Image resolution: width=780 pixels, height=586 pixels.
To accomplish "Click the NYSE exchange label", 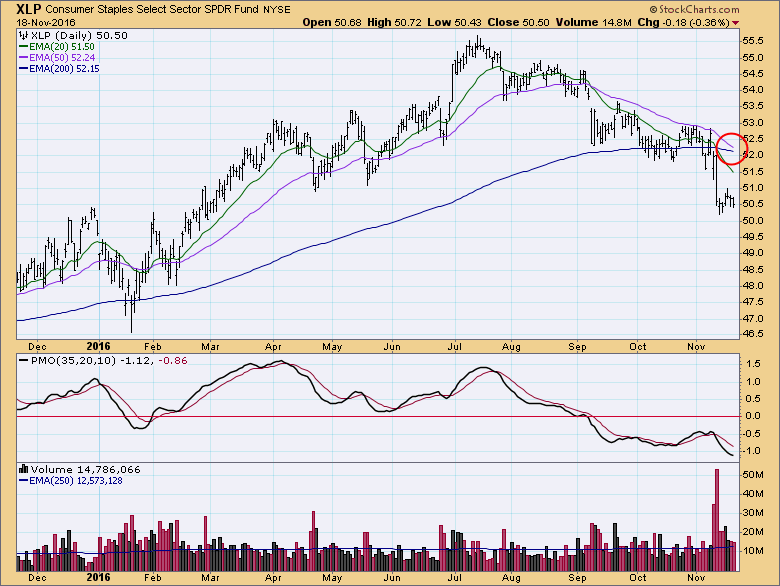I will tap(277, 9).
